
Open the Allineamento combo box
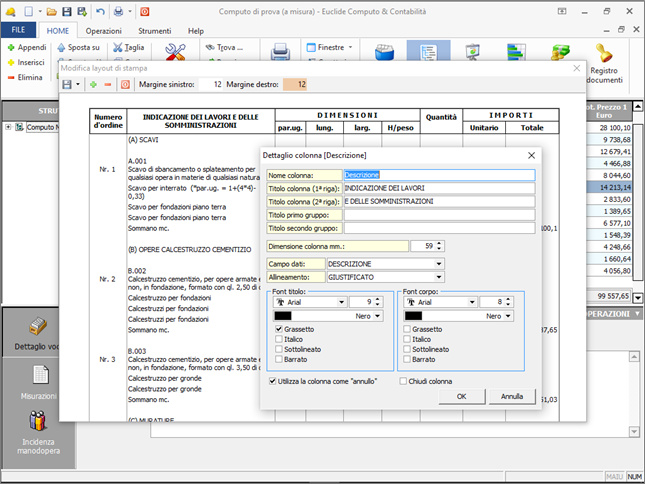pos(439,277)
